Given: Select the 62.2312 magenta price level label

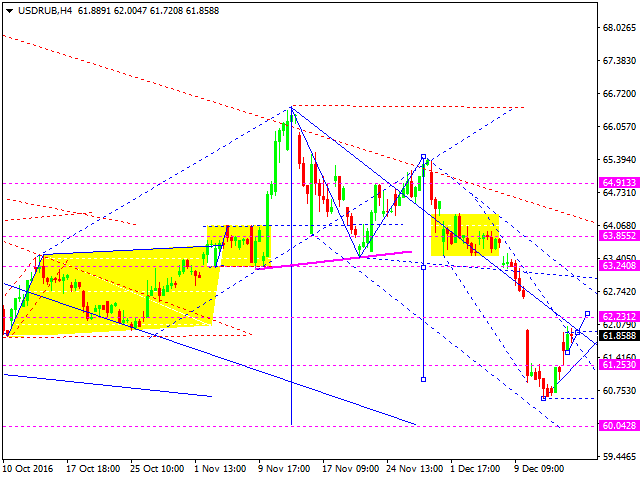Looking at the screenshot, I should click(619, 316).
